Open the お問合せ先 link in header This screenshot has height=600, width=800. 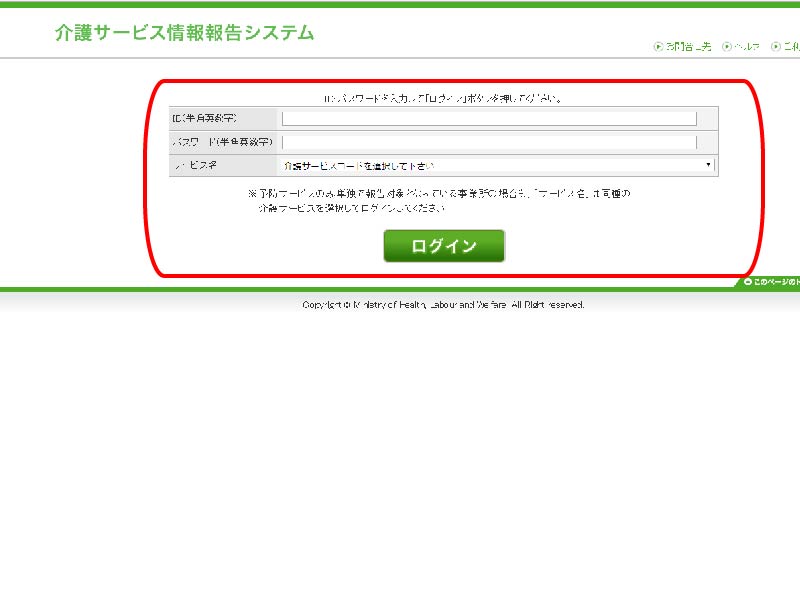[x=688, y=46]
